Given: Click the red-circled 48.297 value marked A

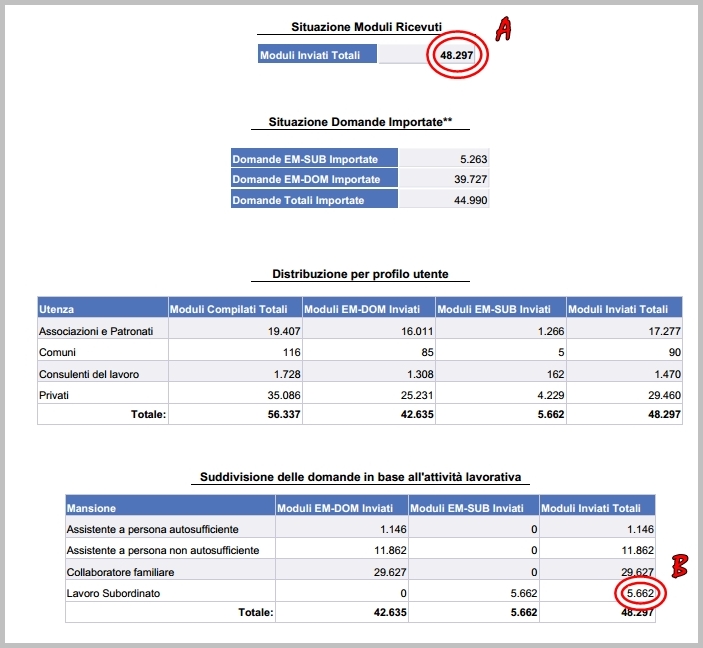Looking at the screenshot, I should pyautogui.click(x=457, y=55).
